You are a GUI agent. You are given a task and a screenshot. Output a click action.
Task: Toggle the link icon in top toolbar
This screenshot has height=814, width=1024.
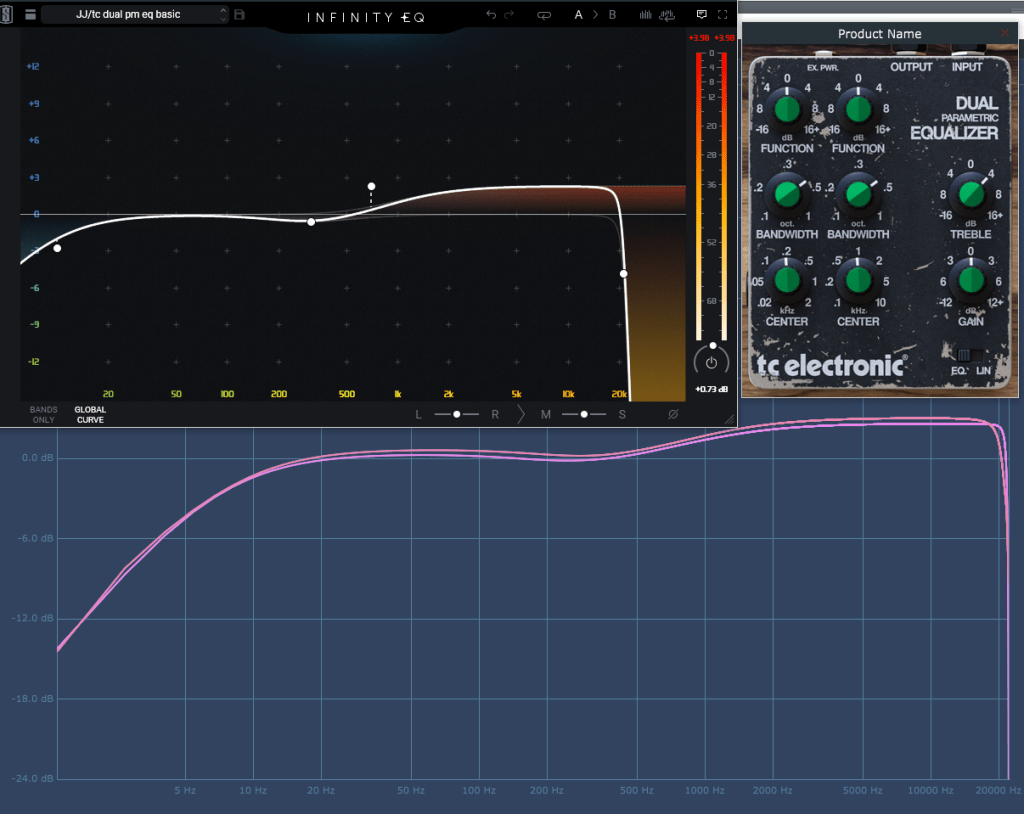(x=544, y=15)
